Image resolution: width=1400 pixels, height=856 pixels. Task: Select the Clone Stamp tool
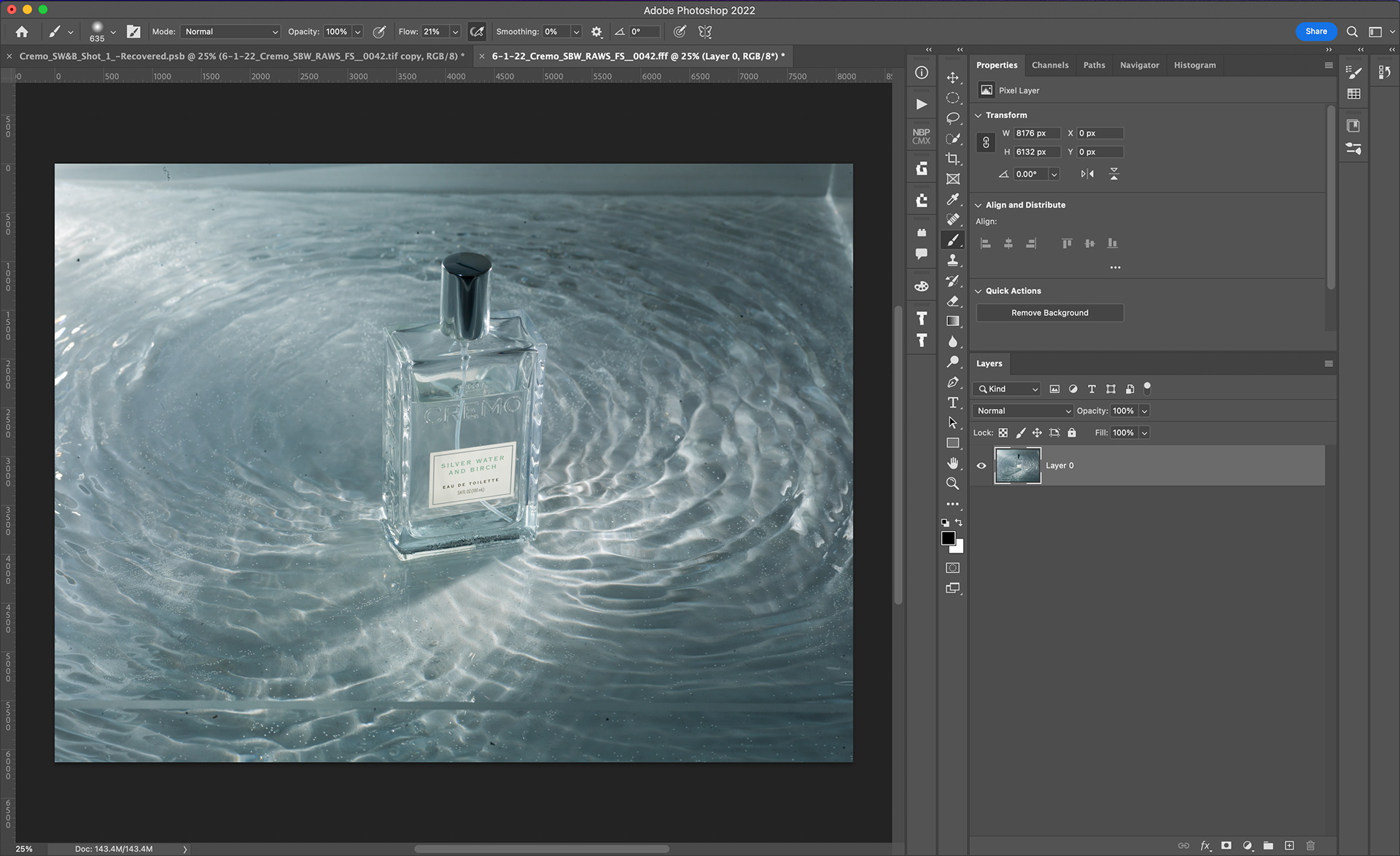click(x=952, y=260)
